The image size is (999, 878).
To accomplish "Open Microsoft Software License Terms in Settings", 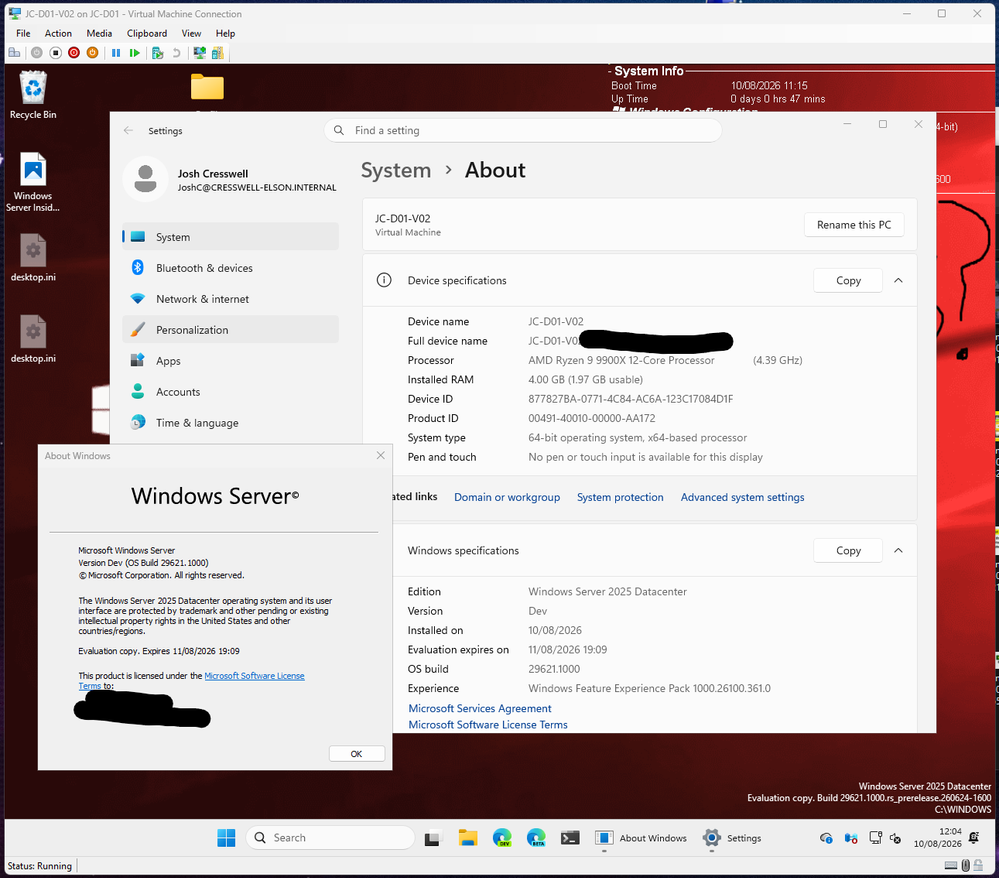I will pos(487,724).
